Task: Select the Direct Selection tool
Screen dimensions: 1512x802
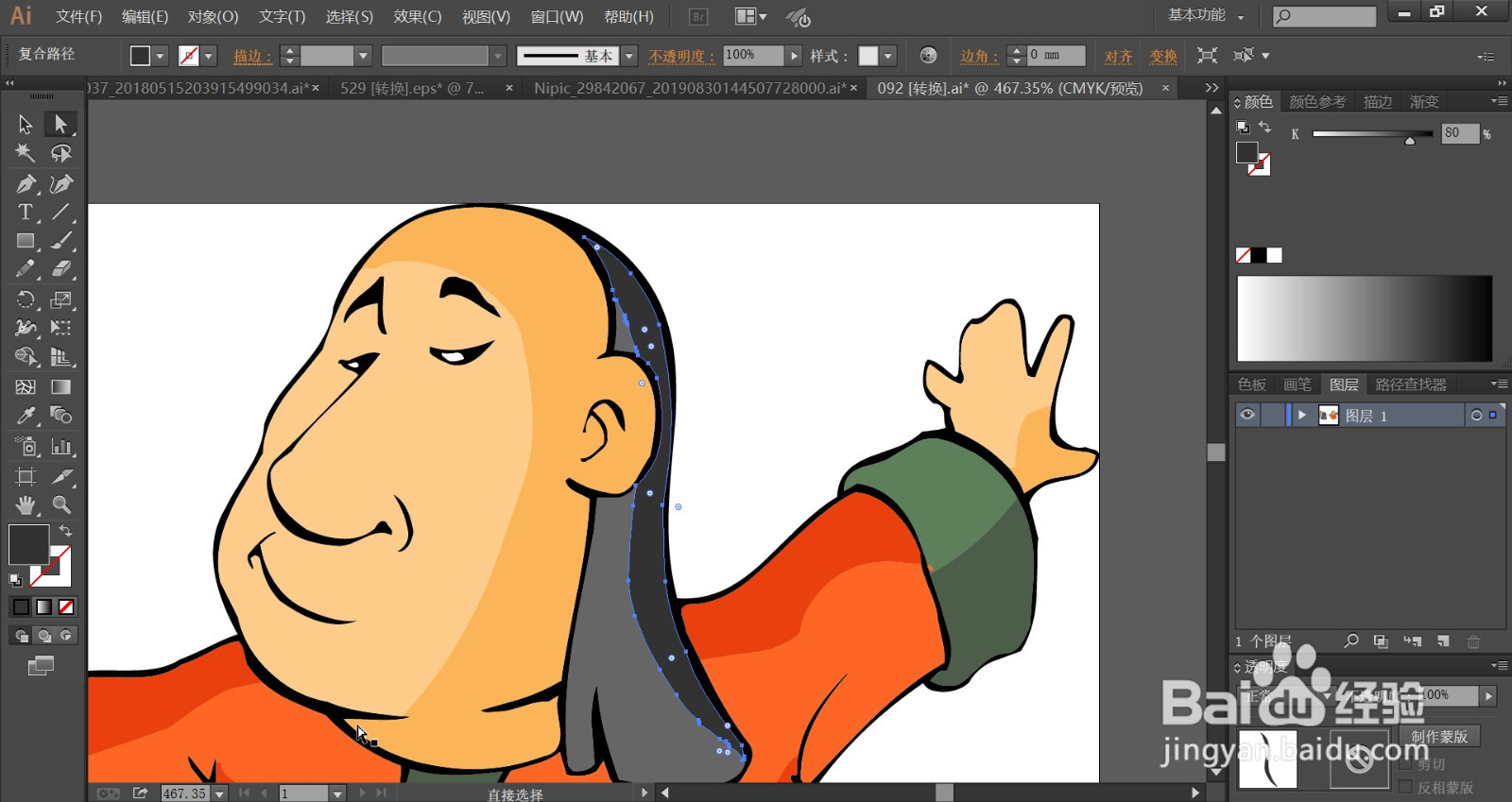Action: [x=61, y=124]
